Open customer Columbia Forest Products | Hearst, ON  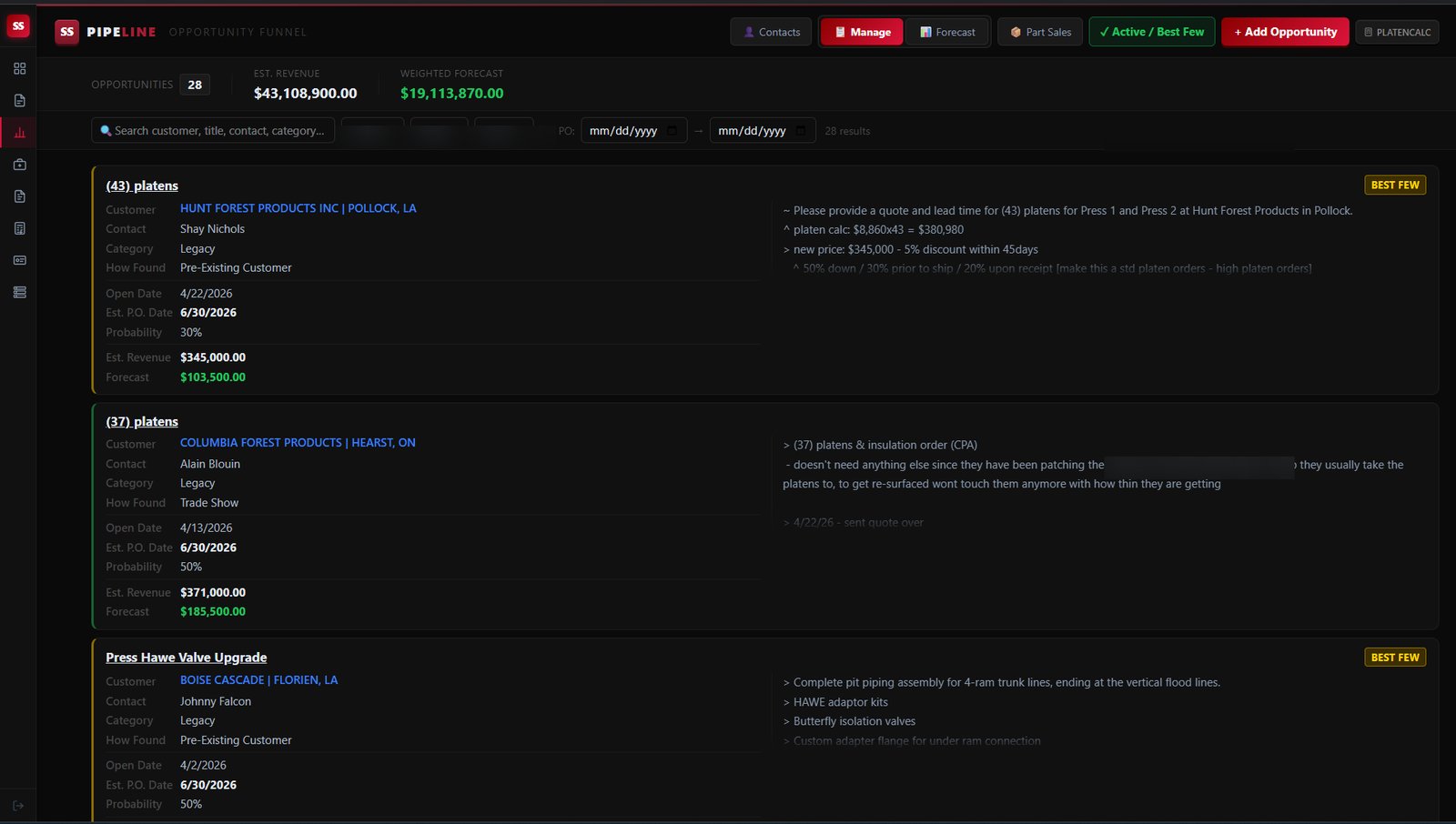(298, 443)
